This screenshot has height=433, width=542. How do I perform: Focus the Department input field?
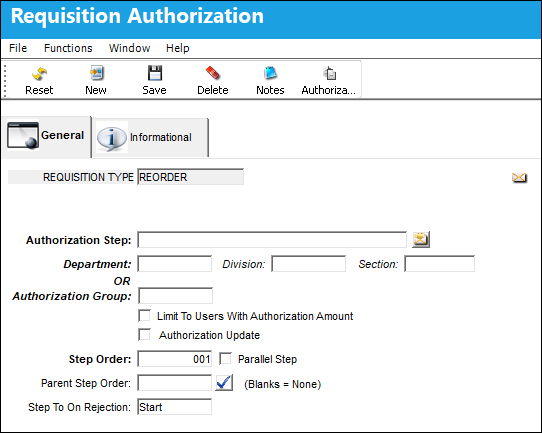(x=175, y=264)
